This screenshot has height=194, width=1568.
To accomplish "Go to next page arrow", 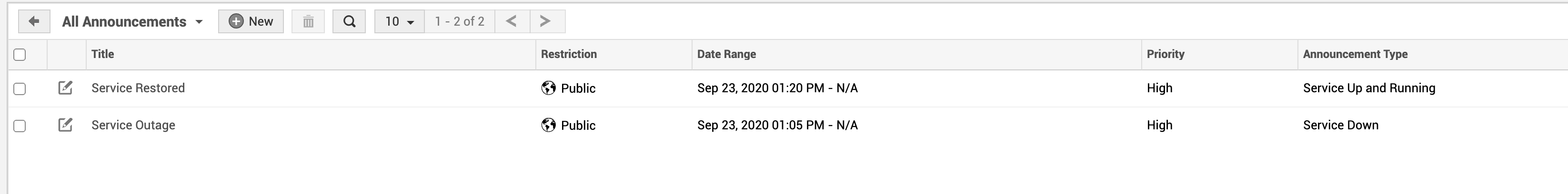I will click(x=545, y=21).
